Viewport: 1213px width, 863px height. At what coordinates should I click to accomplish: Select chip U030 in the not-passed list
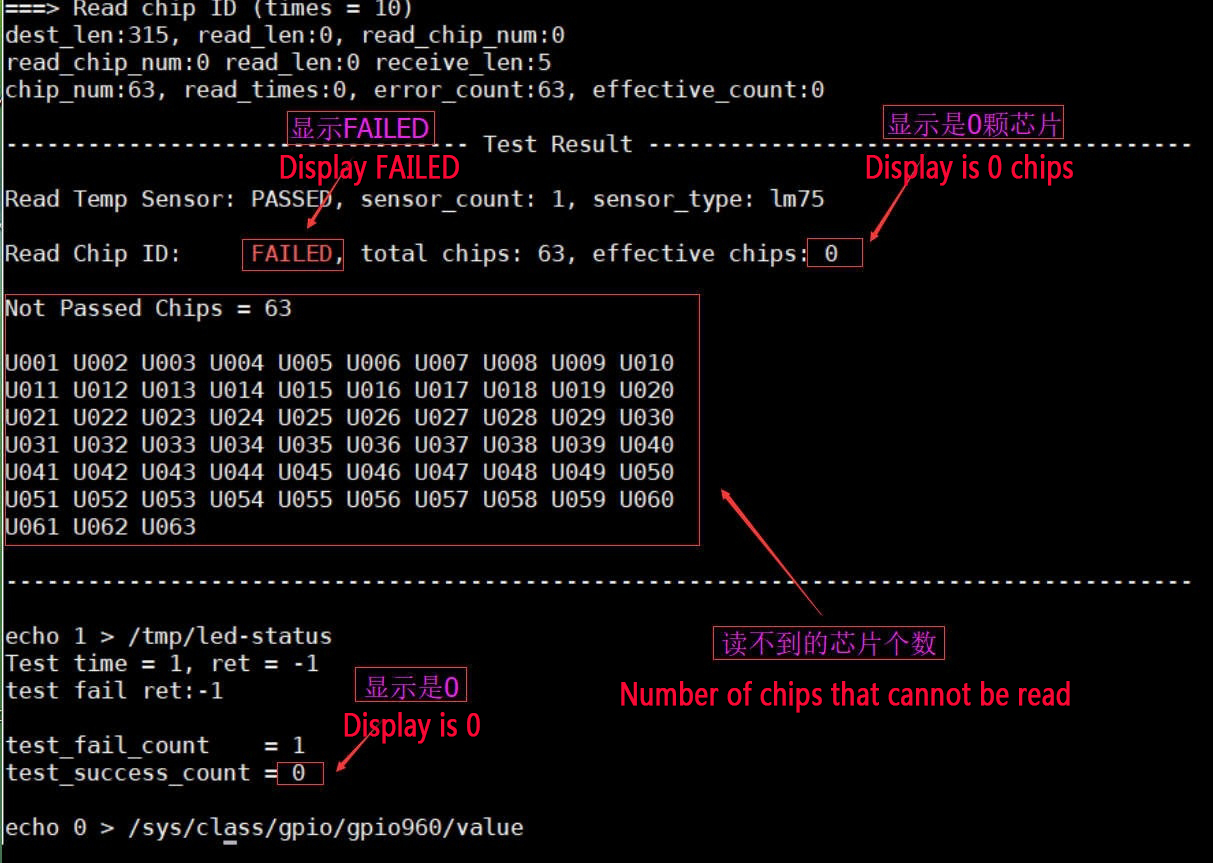[646, 418]
